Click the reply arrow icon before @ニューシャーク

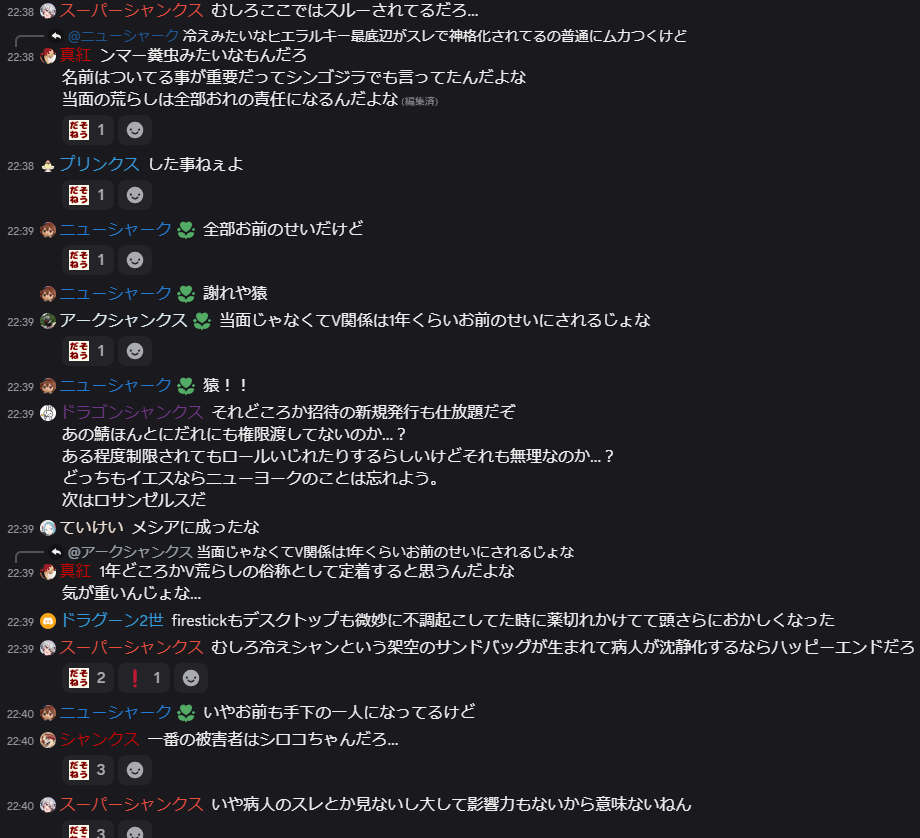pyautogui.click(x=56, y=36)
